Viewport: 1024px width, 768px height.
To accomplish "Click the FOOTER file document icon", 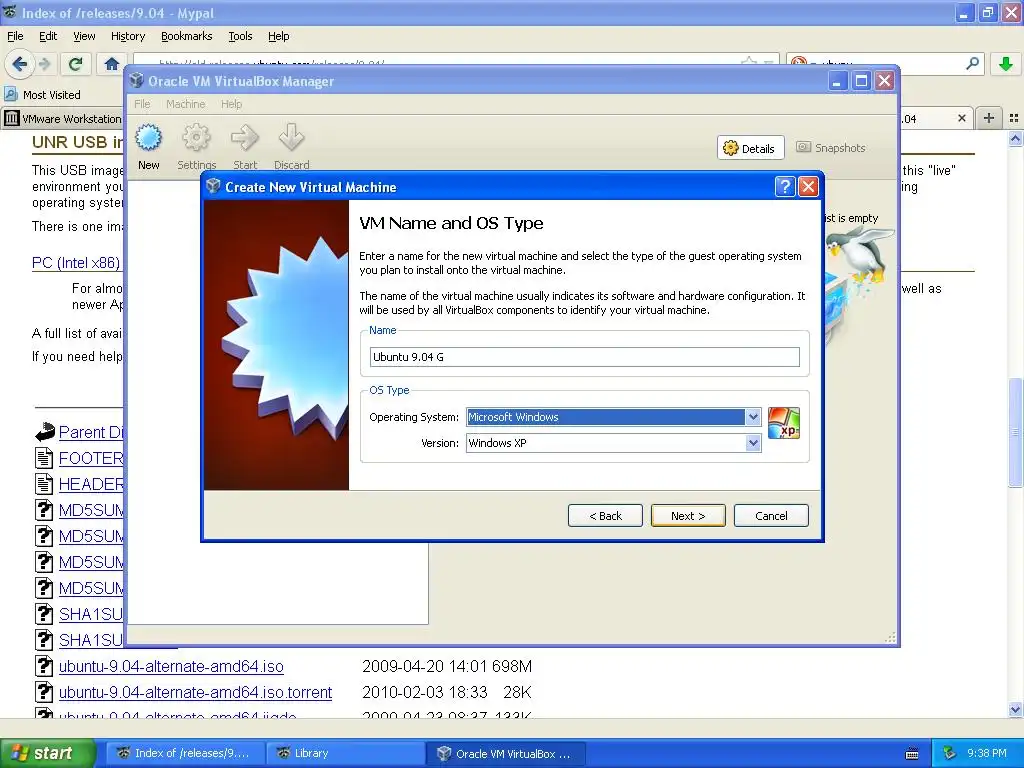I will tap(44, 458).
